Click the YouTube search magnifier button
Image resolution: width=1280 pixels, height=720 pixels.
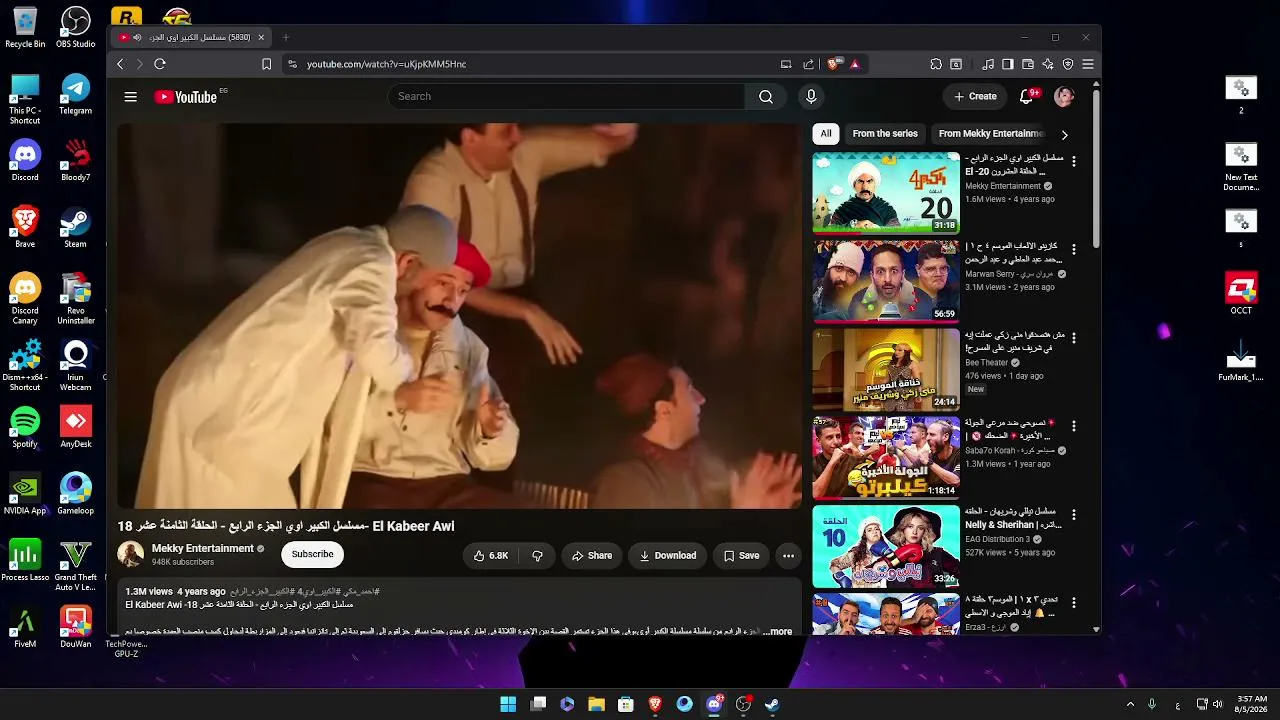click(765, 97)
